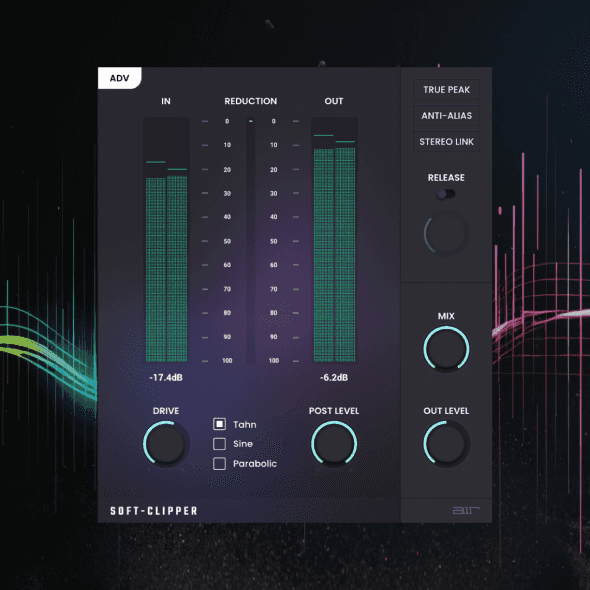
Task: Toggle the STEREO LINK button
Action: click(446, 141)
